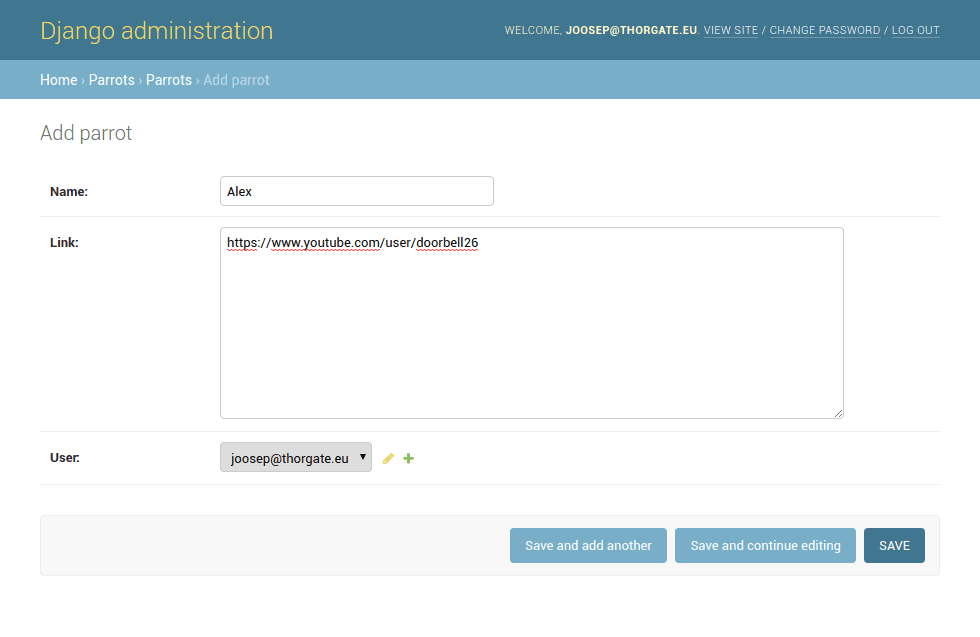Click the Link field label
This screenshot has width=980, height=637.
coord(64,242)
